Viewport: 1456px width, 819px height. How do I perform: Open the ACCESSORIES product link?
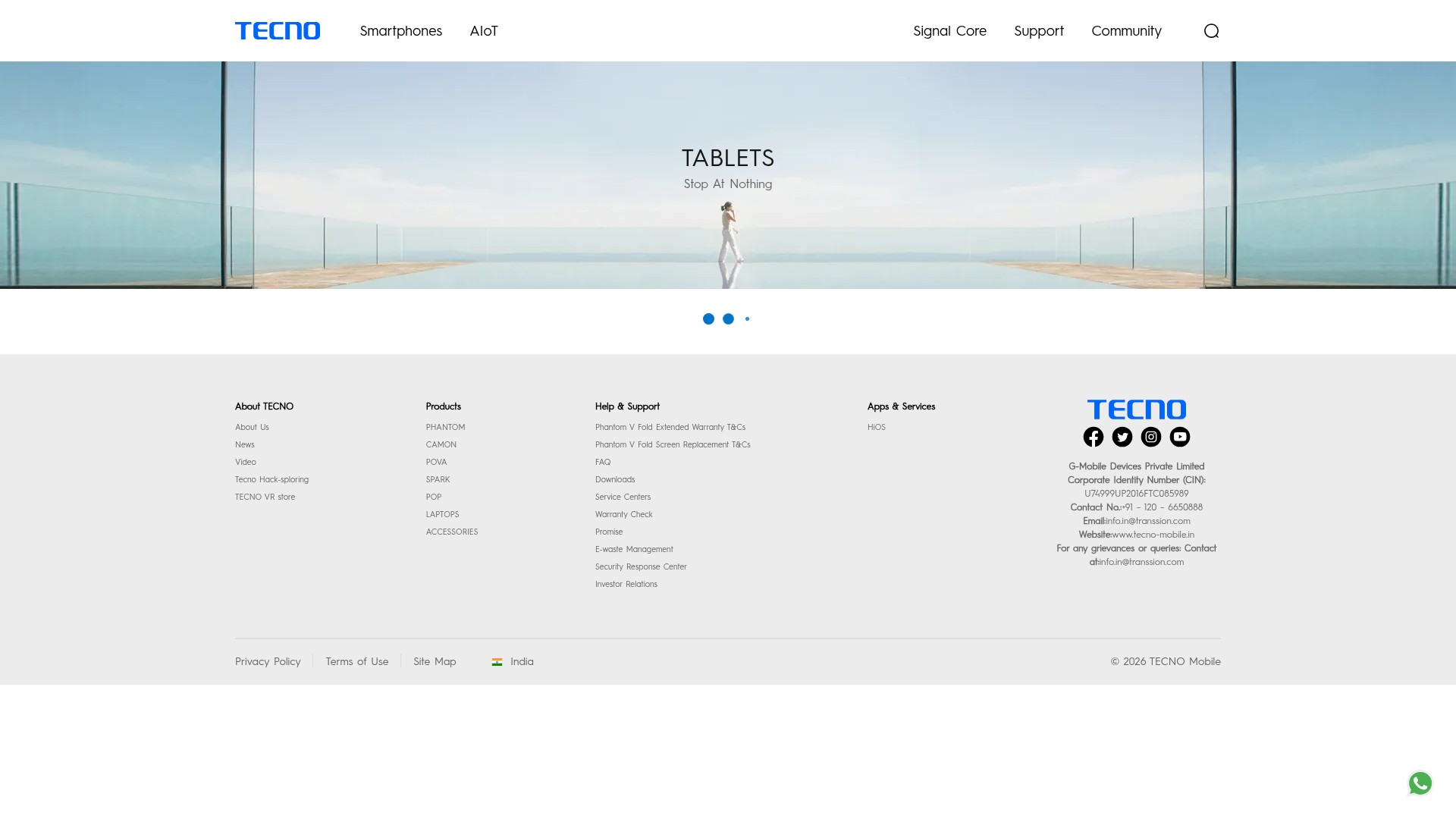pos(451,532)
